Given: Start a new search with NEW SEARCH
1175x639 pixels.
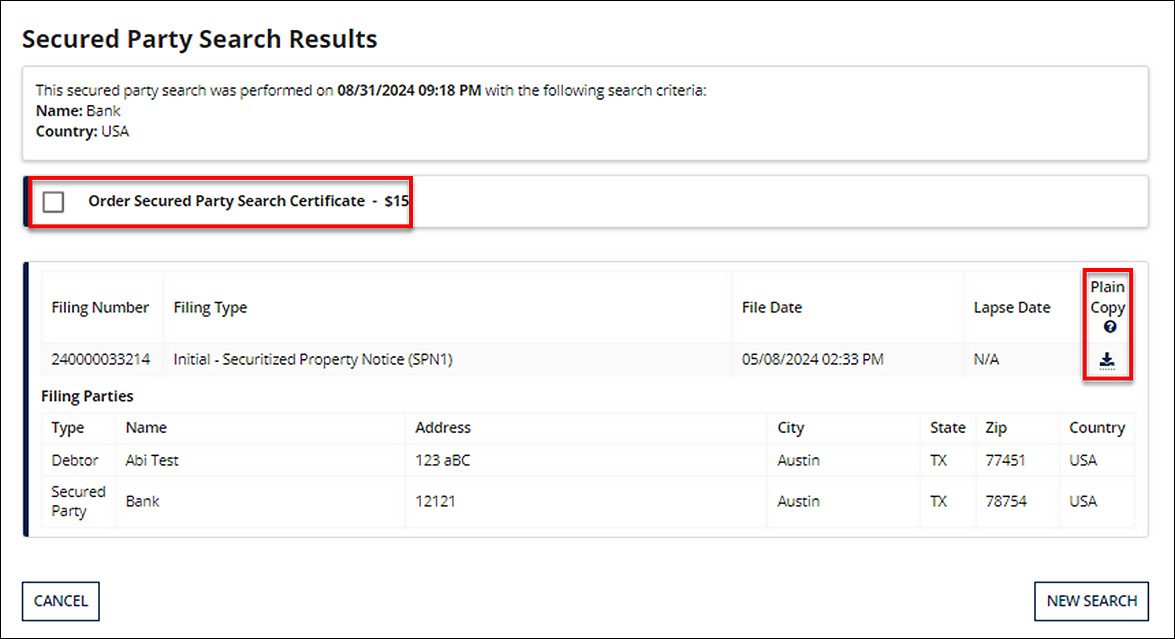Looking at the screenshot, I should [1091, 601].
